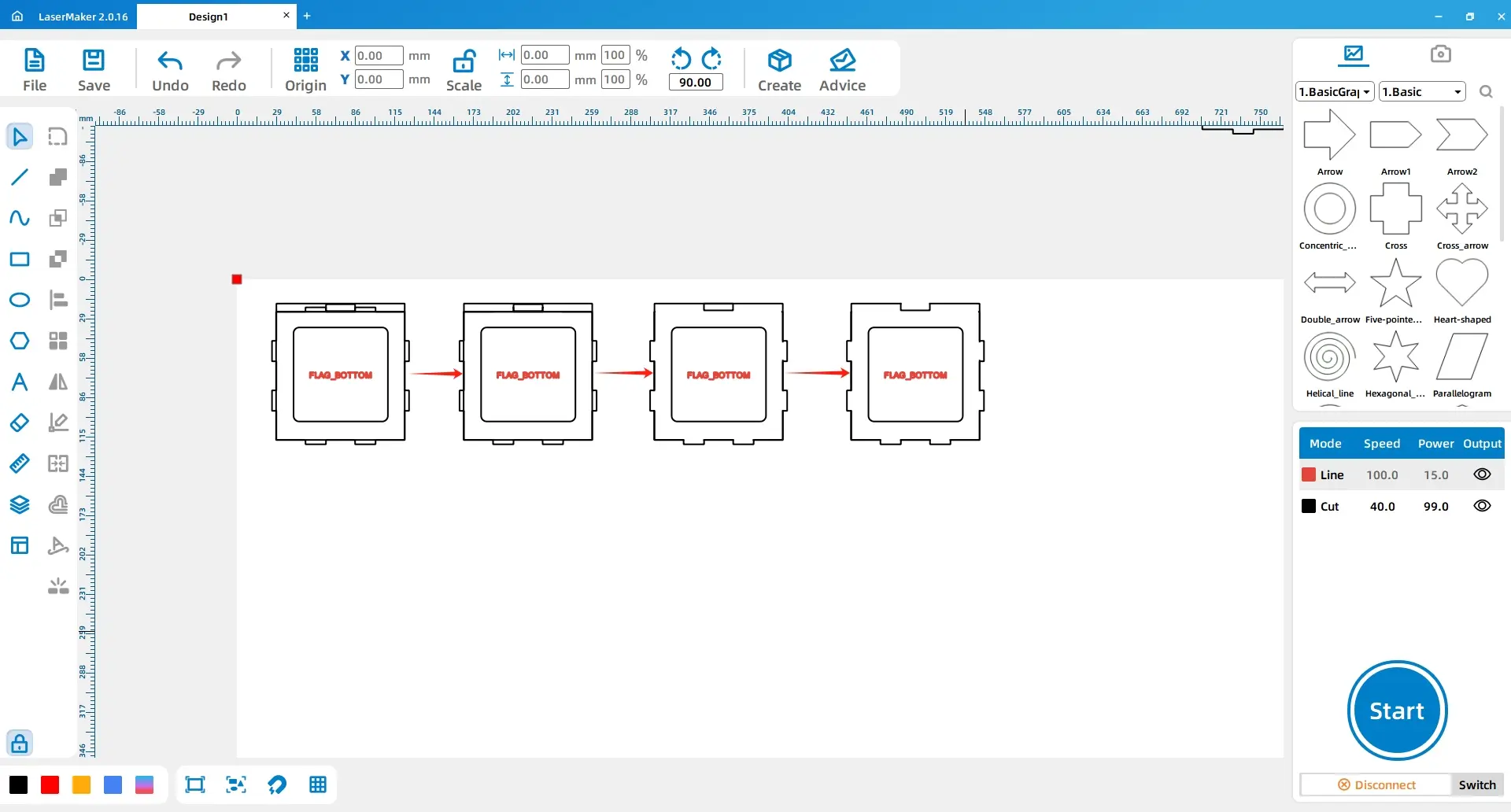The image size is (1511, 812).
Task: Pick the black color swatch
Action: point(18,784)
